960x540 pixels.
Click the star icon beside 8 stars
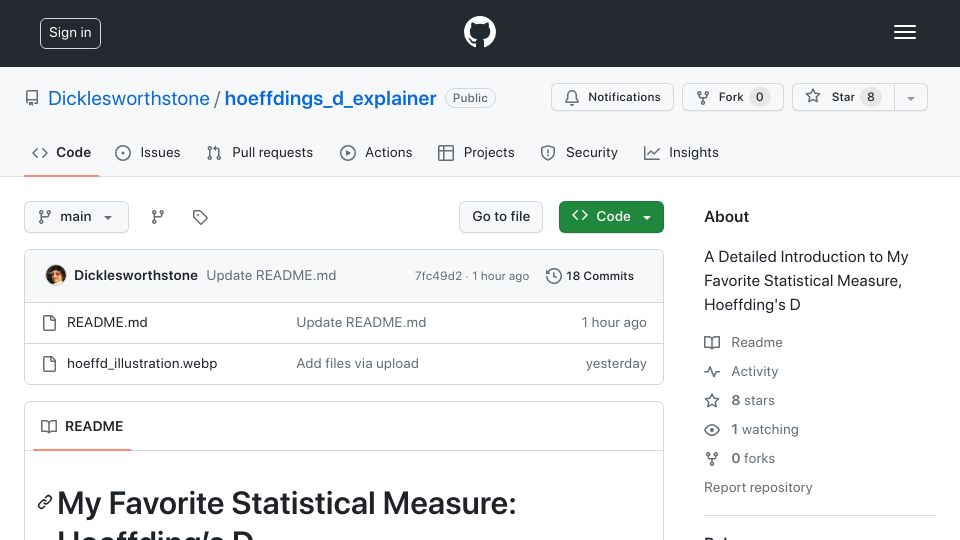[711, 400]
